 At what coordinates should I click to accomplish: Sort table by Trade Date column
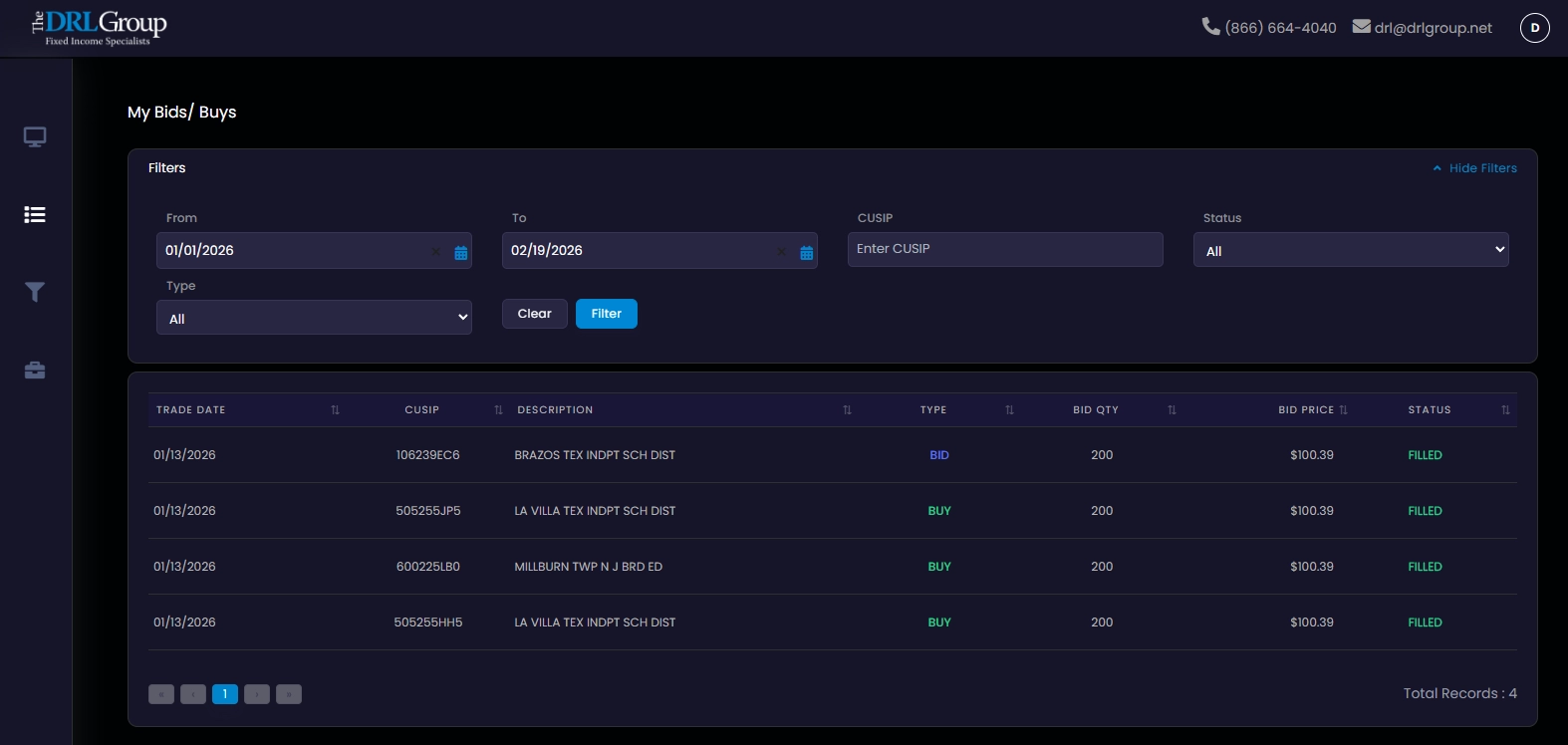point(335,410)
